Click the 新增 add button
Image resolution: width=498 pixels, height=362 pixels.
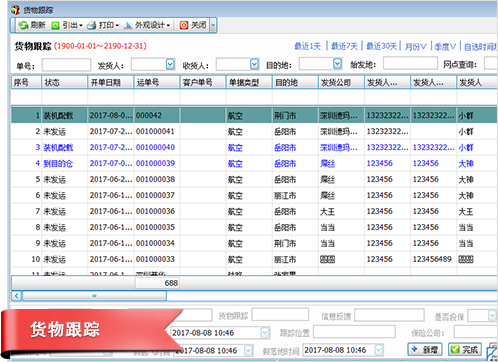(425, 349)
